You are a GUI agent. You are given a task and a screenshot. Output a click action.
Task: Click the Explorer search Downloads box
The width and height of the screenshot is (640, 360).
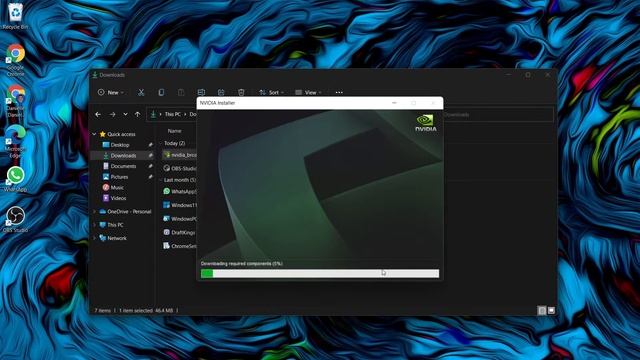498,115
